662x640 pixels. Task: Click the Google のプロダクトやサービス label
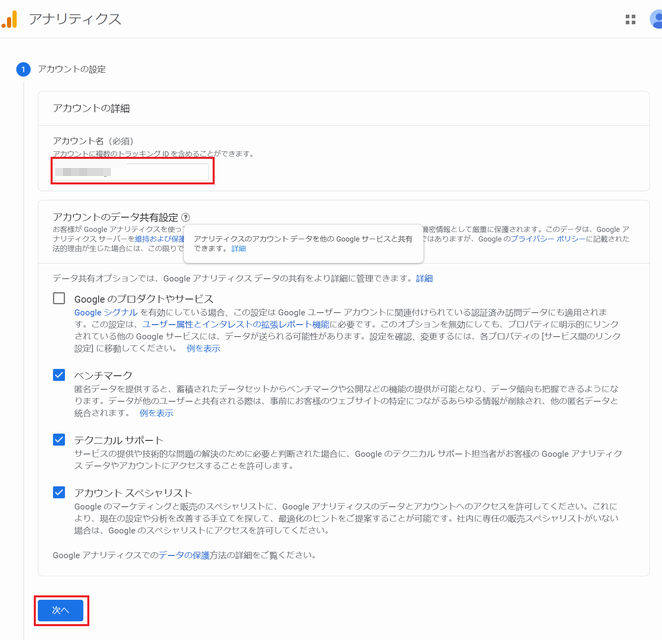pyautogui.click(x=144, y=299)
